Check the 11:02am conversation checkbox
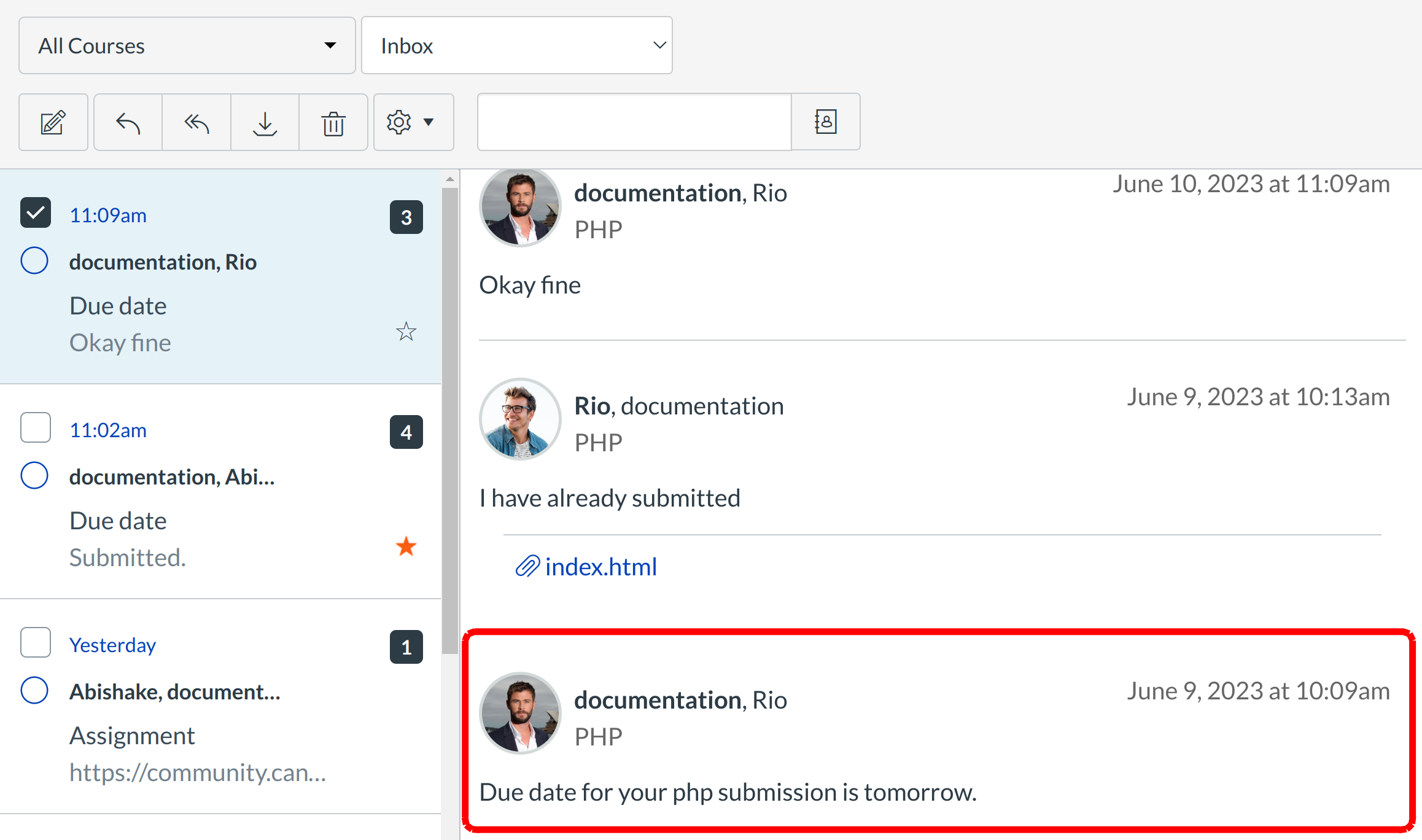The width and height of the screenshot is (1422, 840). pos(36,427)
